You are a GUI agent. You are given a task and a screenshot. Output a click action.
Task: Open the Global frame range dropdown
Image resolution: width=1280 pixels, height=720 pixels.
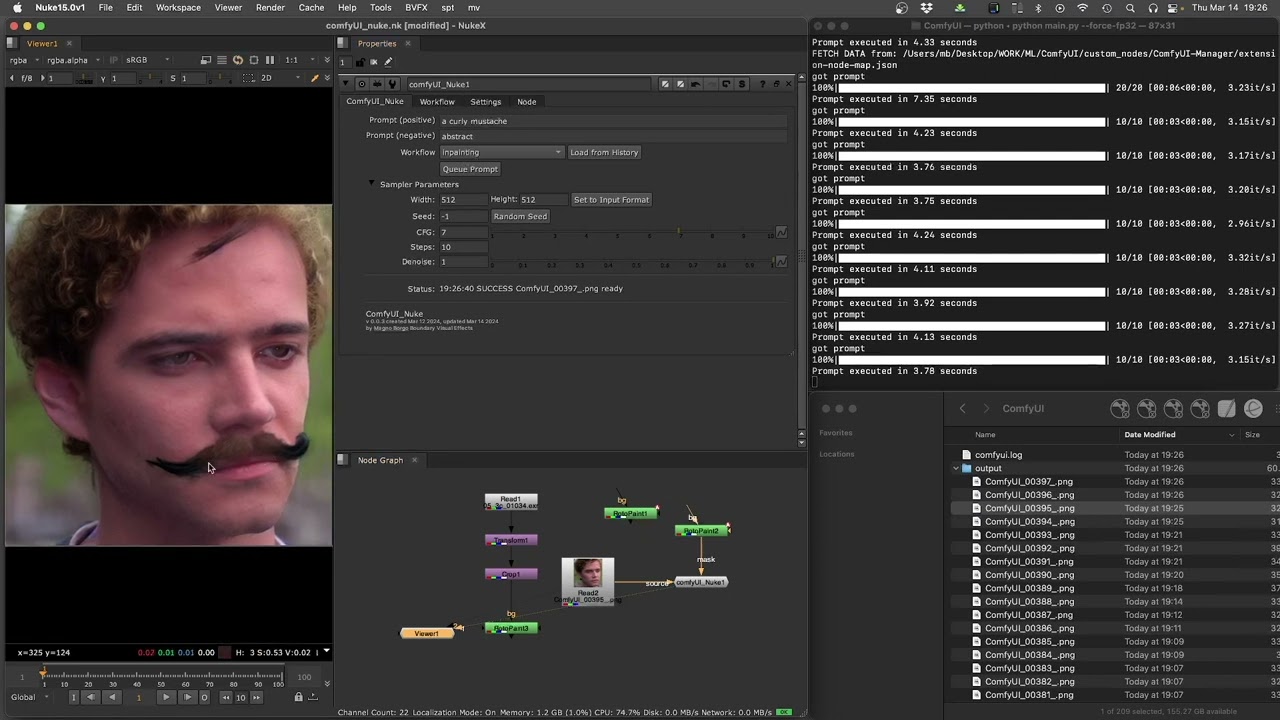[27, 697]
